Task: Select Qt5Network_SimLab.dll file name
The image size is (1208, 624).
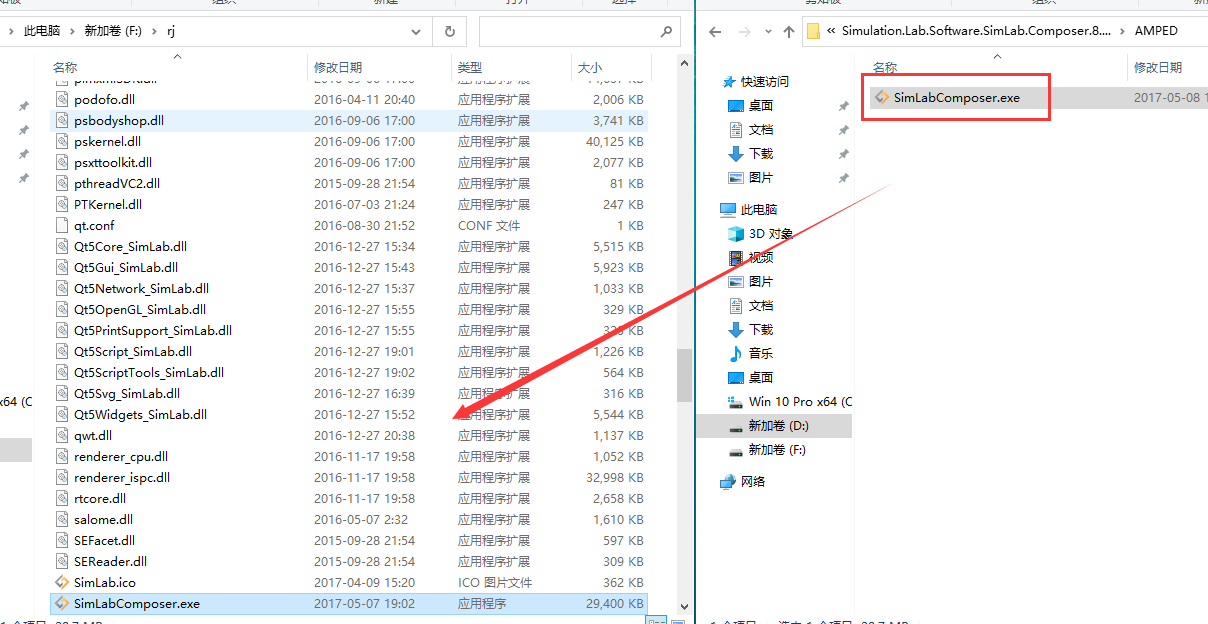Action: (141, 288)
